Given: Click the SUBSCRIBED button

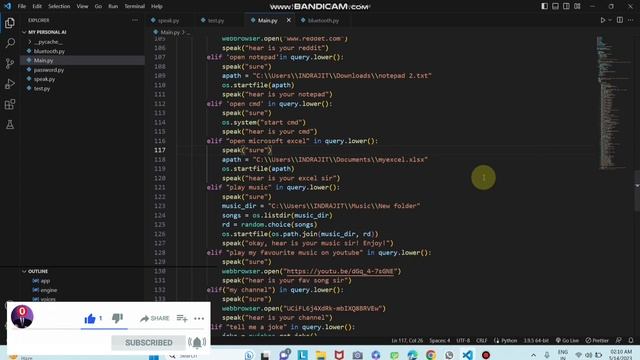Looking at the screenshot, I should 149,342.
